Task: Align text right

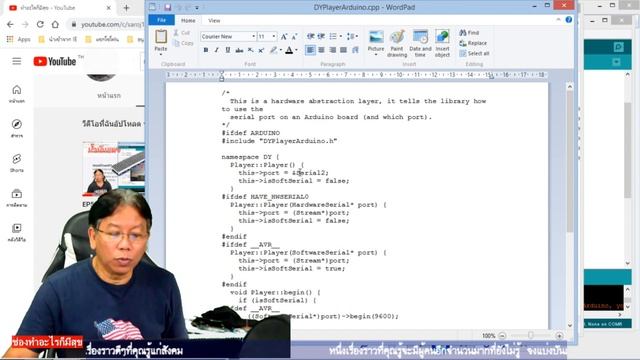Action: [333, 50]
